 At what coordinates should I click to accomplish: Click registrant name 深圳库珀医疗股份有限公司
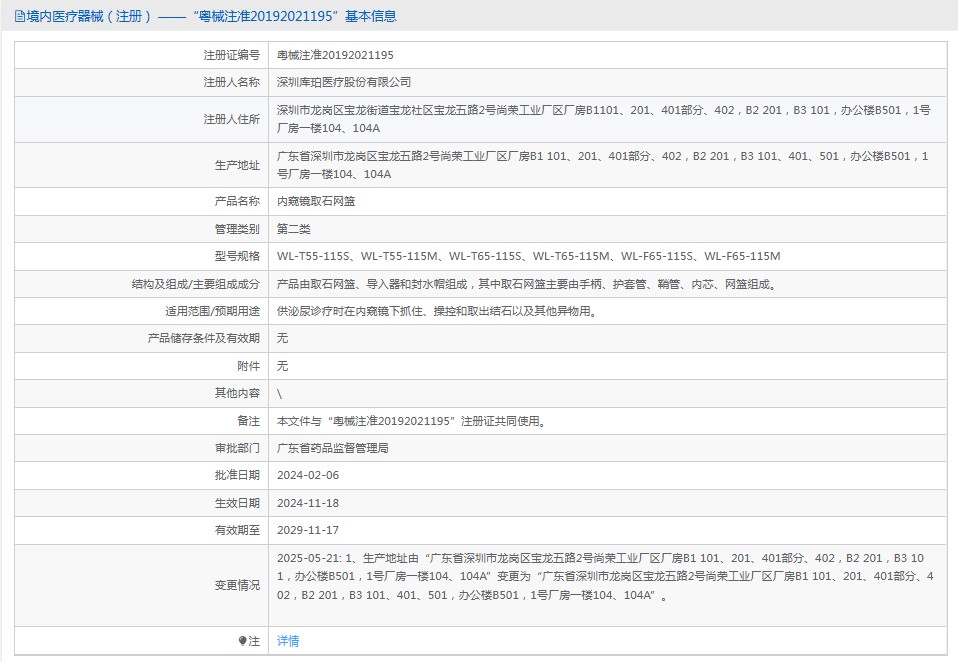pyautogui.click(x=344, y=83)
